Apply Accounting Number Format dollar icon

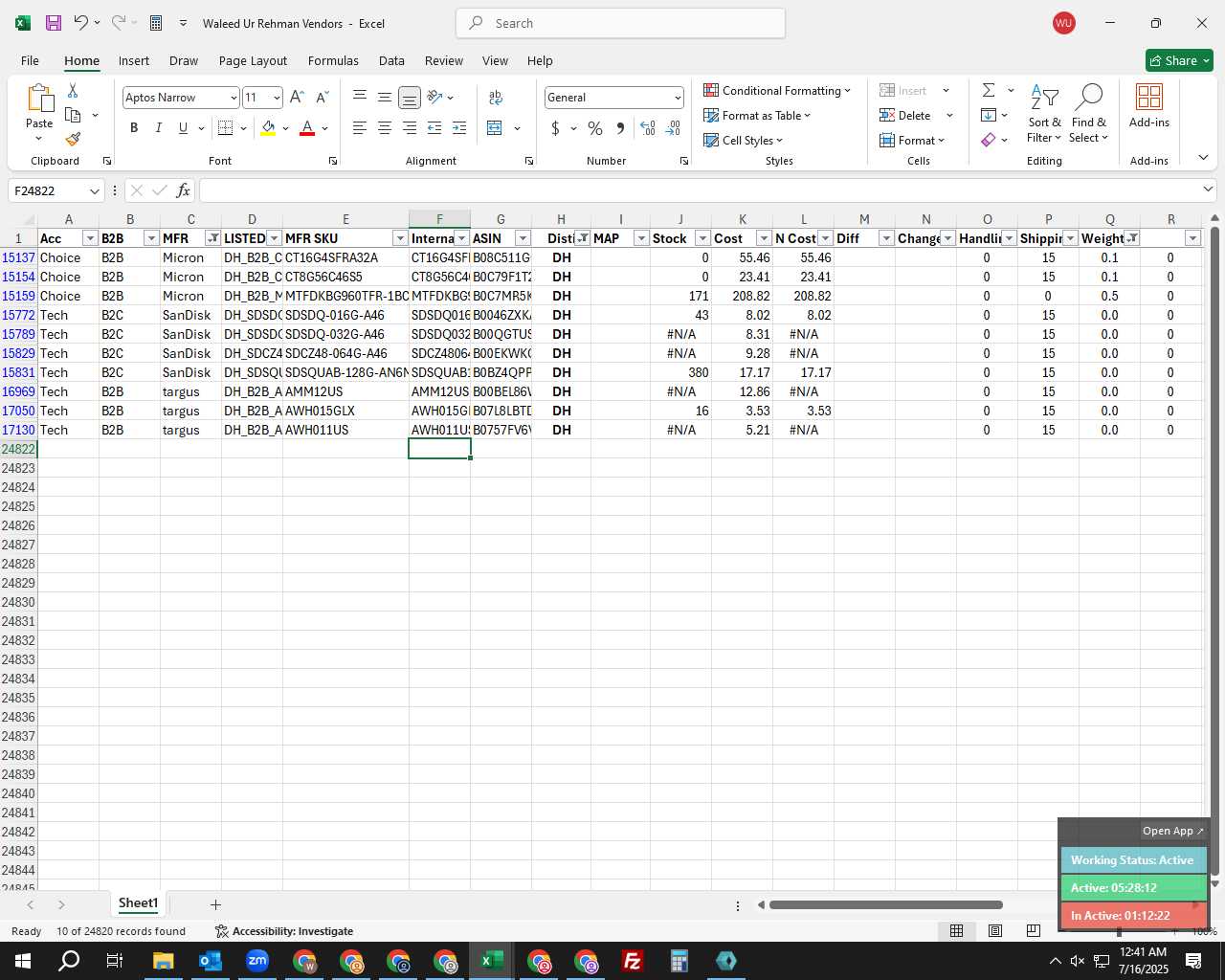tap(555, 128)
